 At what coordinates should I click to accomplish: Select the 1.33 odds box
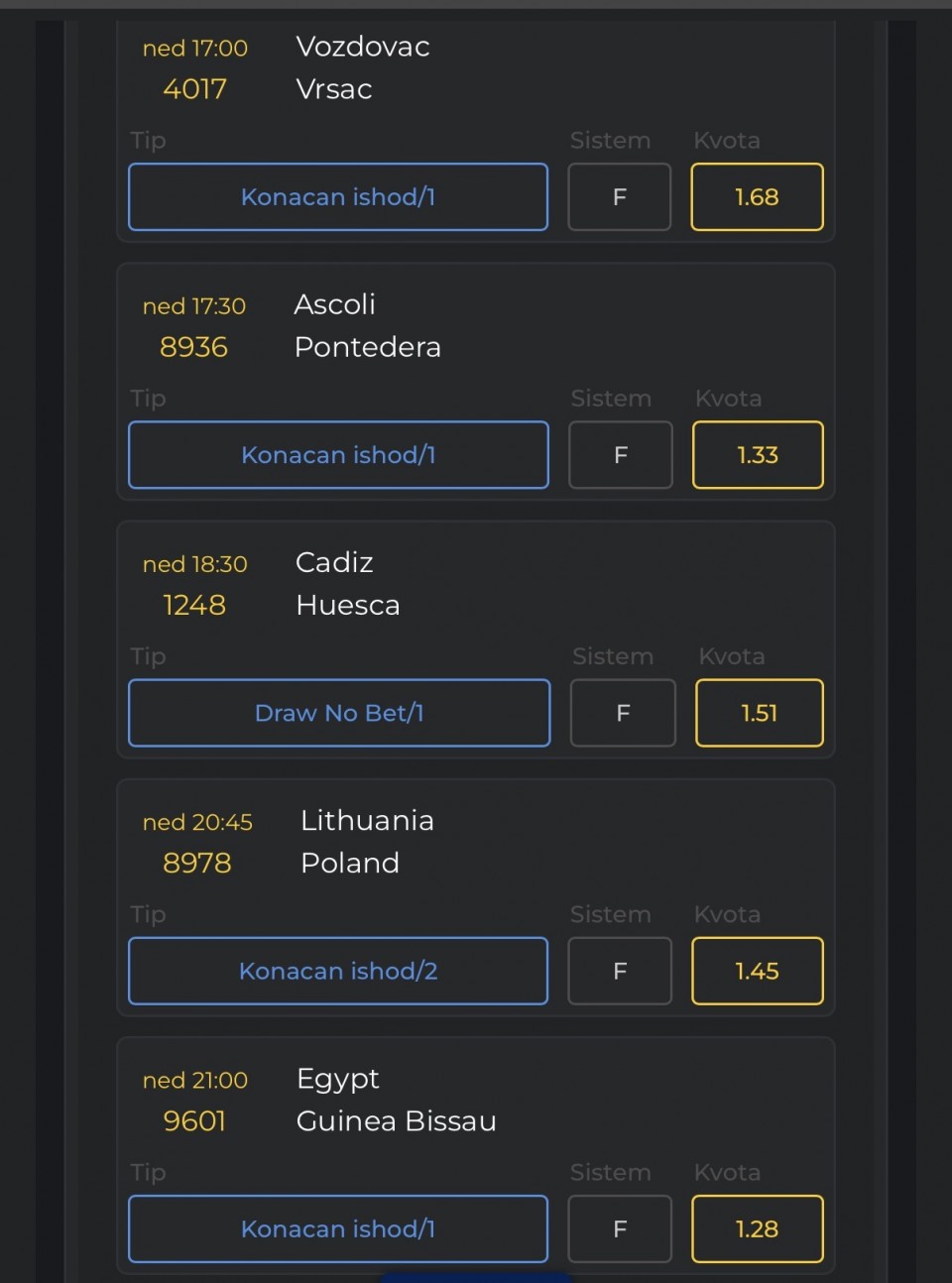[758, 455]
